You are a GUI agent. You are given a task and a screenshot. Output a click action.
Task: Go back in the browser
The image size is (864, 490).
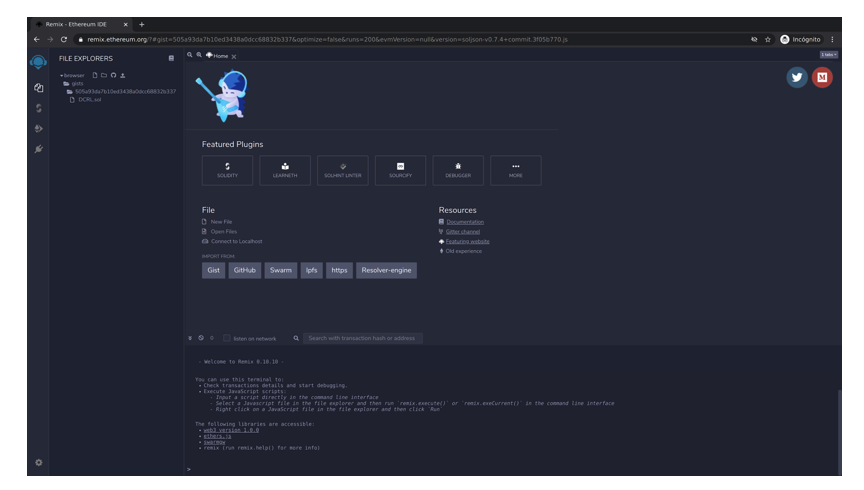click(36, 39)
